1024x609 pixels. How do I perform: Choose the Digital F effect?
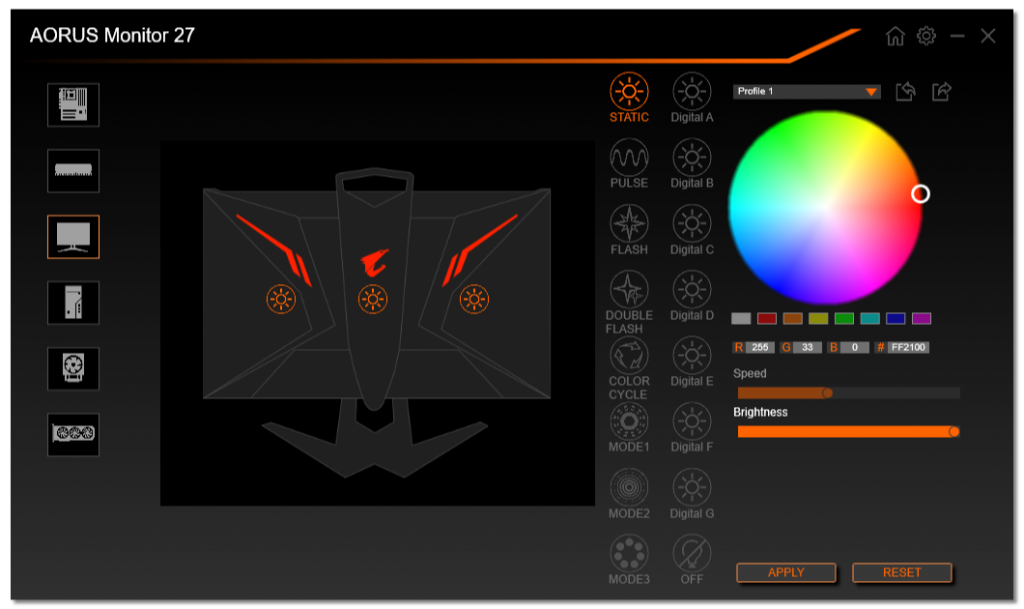[x=692, y=428]
